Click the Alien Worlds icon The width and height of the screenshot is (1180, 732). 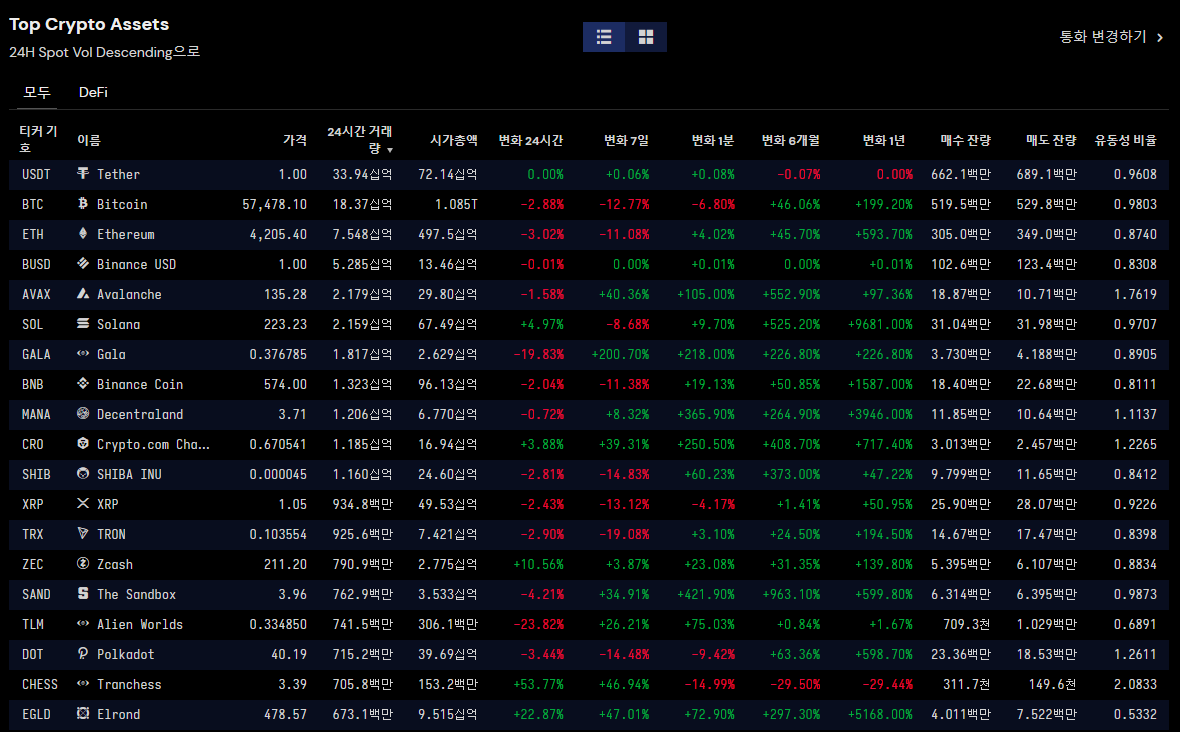[x=83, y=624]
